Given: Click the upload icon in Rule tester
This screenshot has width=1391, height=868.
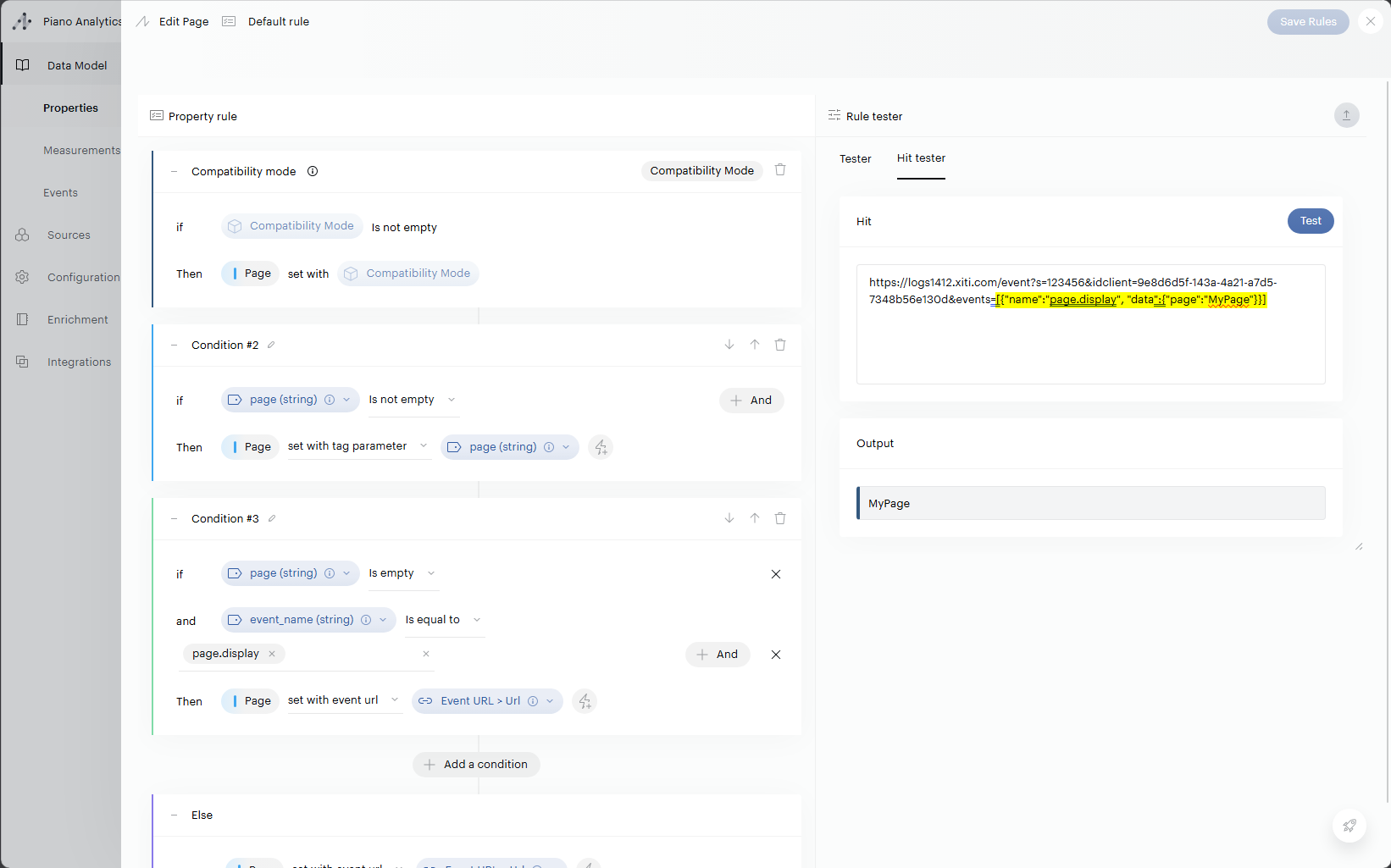Looking at the screenshot, I should 1346,115.
